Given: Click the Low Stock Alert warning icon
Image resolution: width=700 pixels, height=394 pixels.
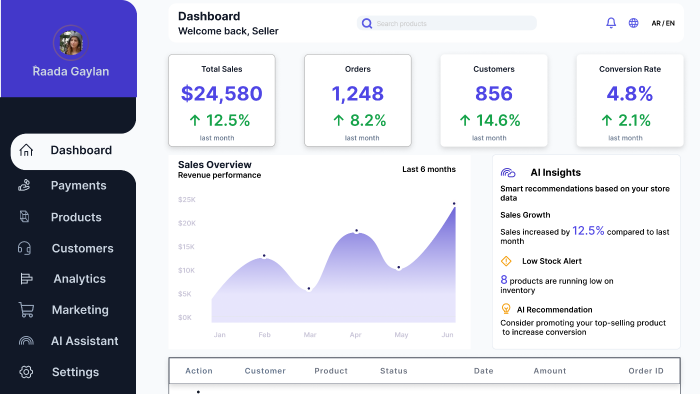Looking at the screenshot, I should 506,261.
